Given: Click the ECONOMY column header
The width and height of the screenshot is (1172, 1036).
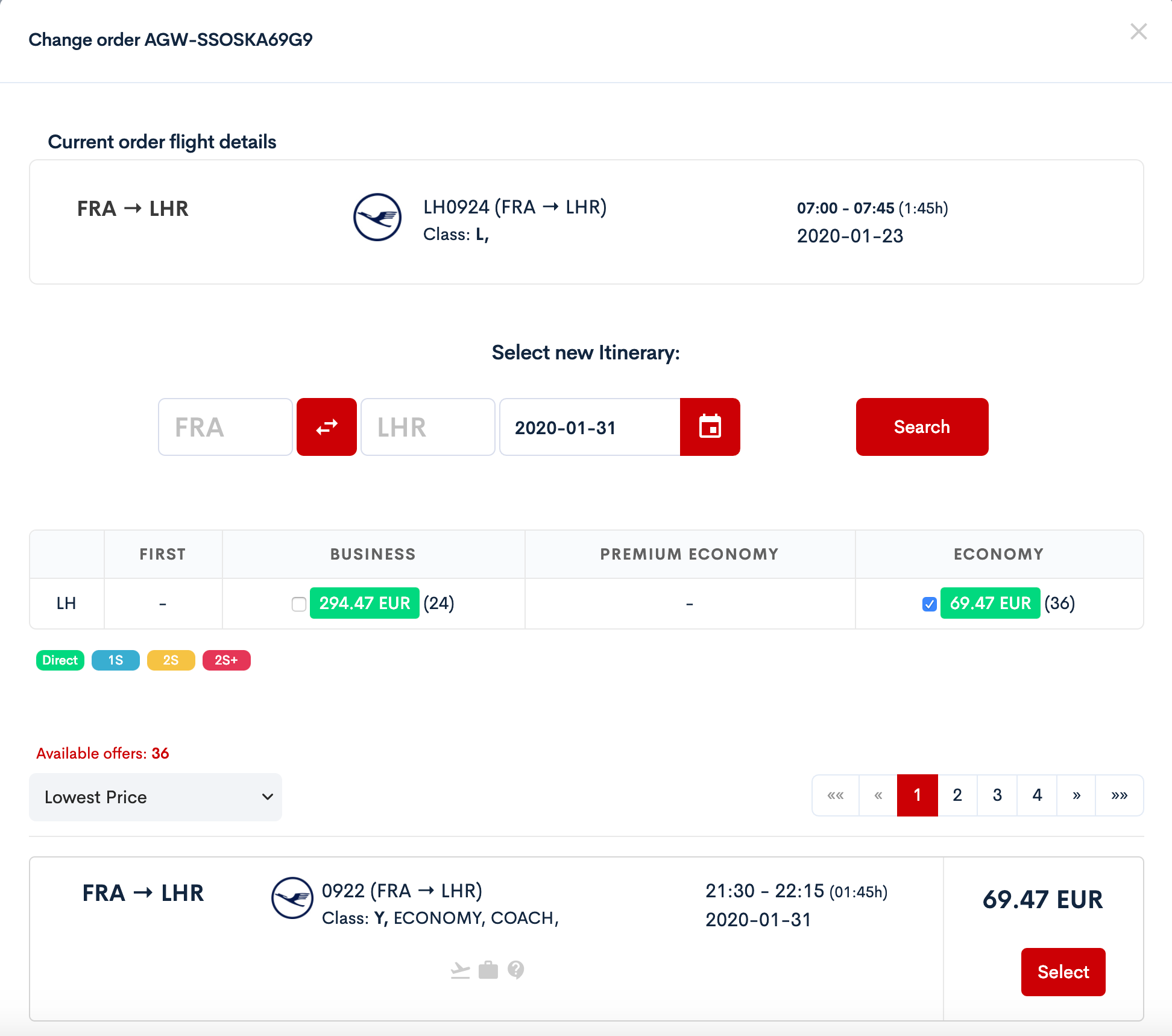Looking at the screenshot, I should pos(999,554).
